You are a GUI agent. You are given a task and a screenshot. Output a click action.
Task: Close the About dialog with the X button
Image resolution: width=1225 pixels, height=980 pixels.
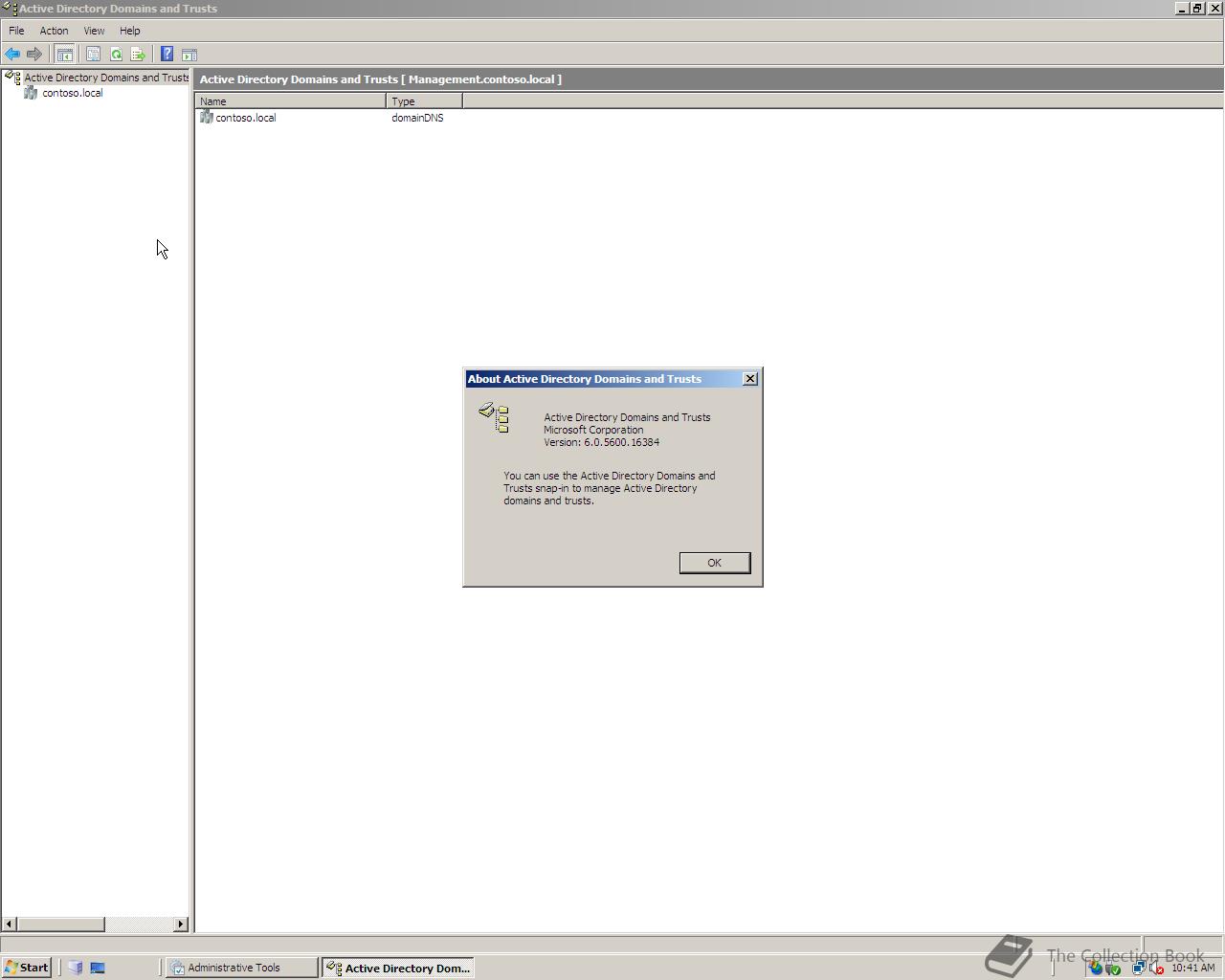(750, 379)
